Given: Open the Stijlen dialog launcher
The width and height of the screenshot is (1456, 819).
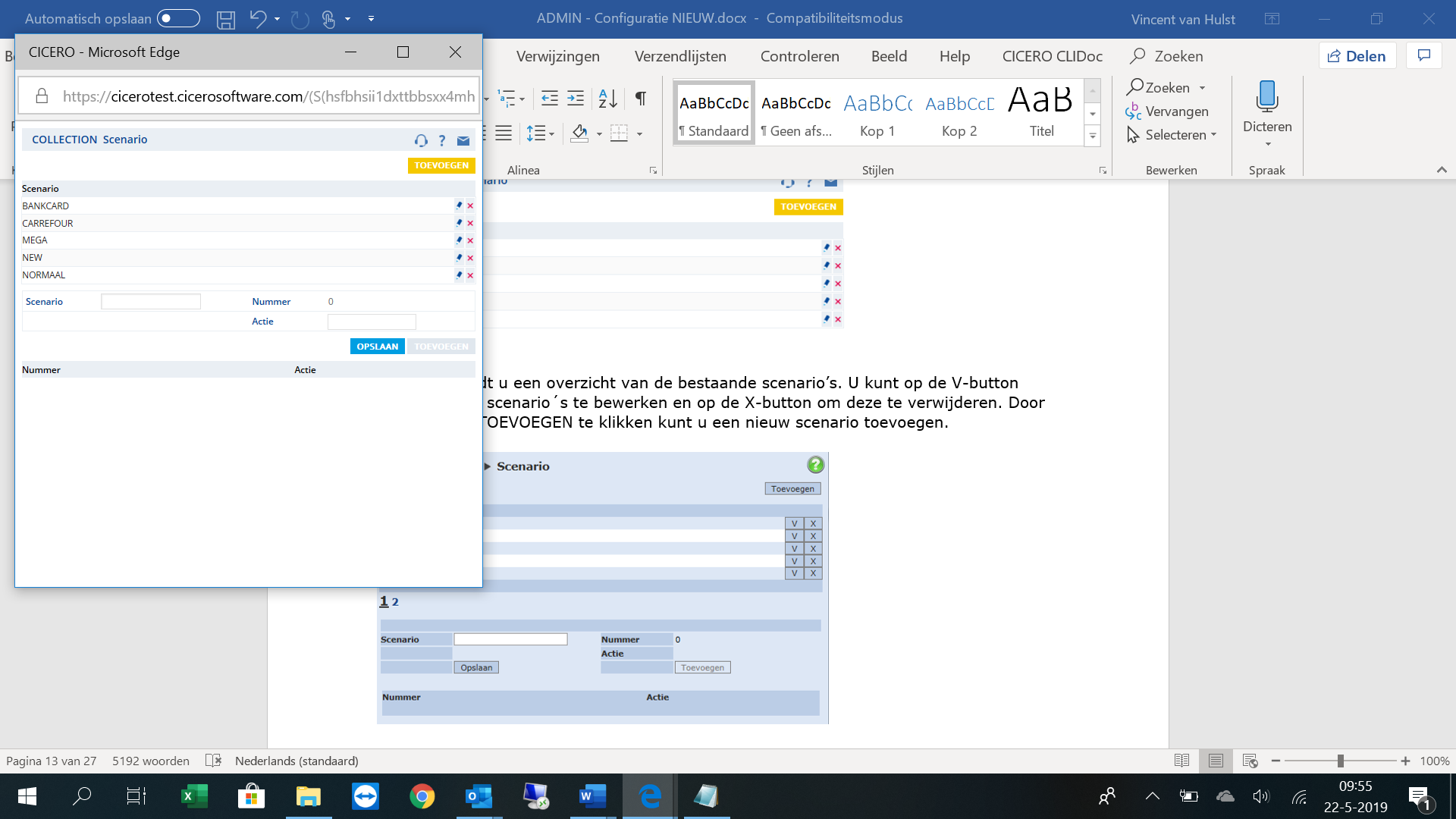Looking at the screenshot, I should tap(1103, 171).
